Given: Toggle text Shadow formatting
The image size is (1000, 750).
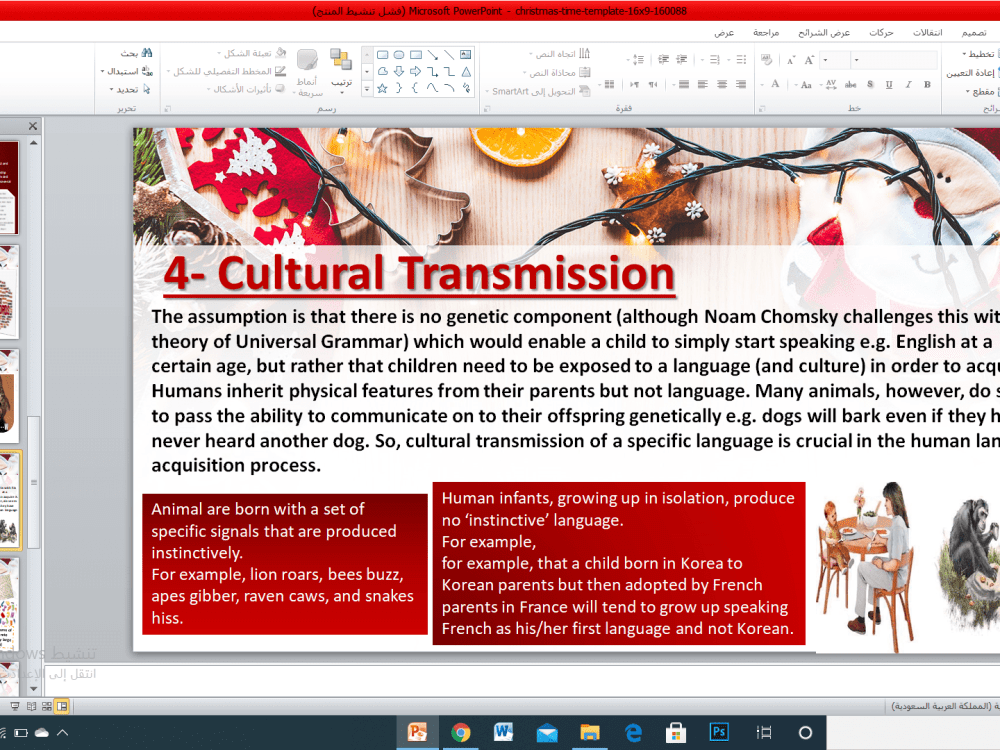Looking at the screenshot, I should [x=870, y=84].
